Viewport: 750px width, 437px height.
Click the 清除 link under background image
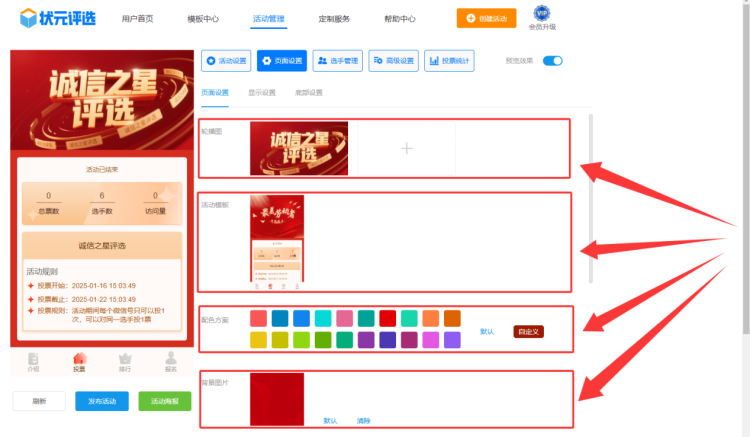pos(363,421)
